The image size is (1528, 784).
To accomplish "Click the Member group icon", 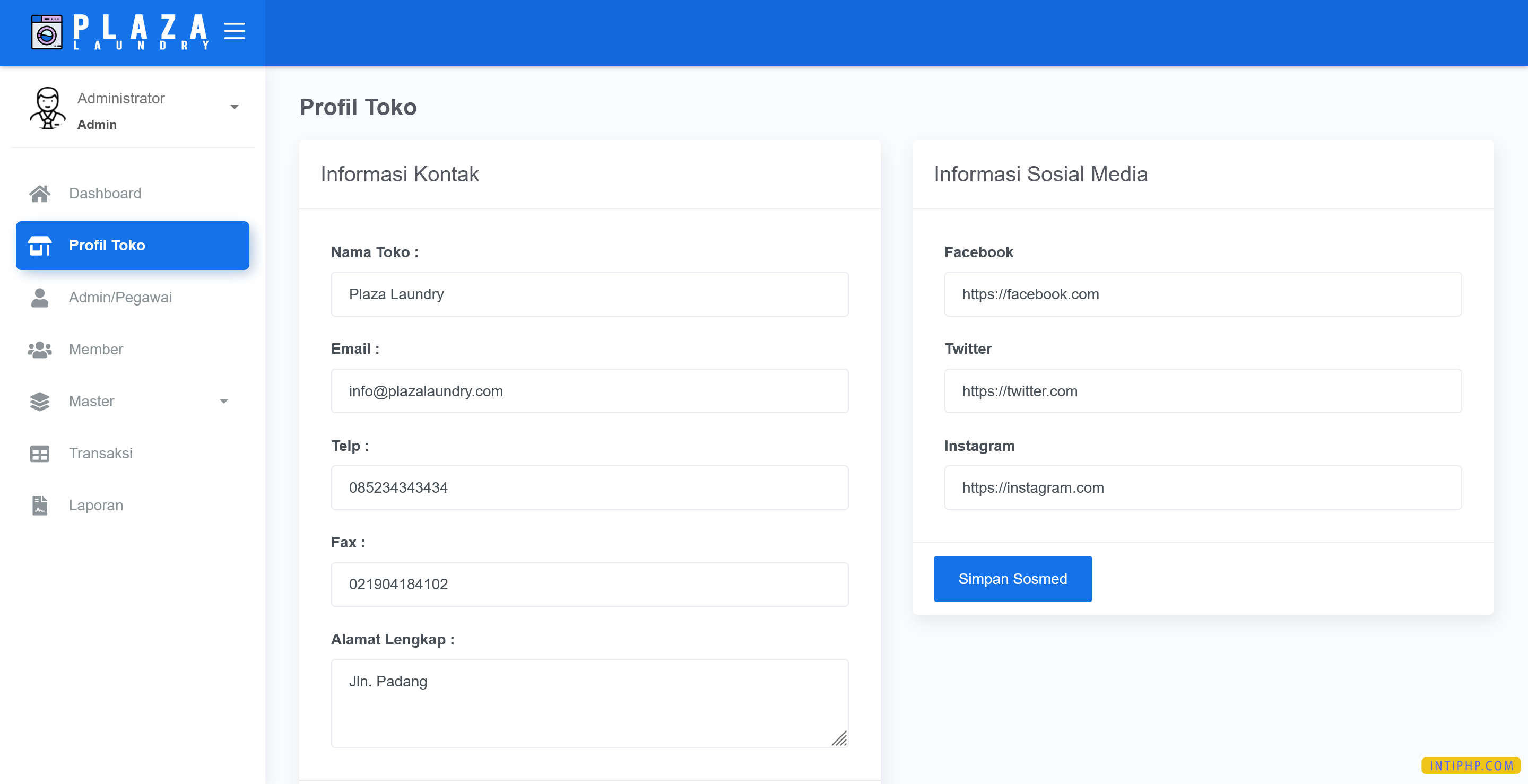I will click(40, 350).
